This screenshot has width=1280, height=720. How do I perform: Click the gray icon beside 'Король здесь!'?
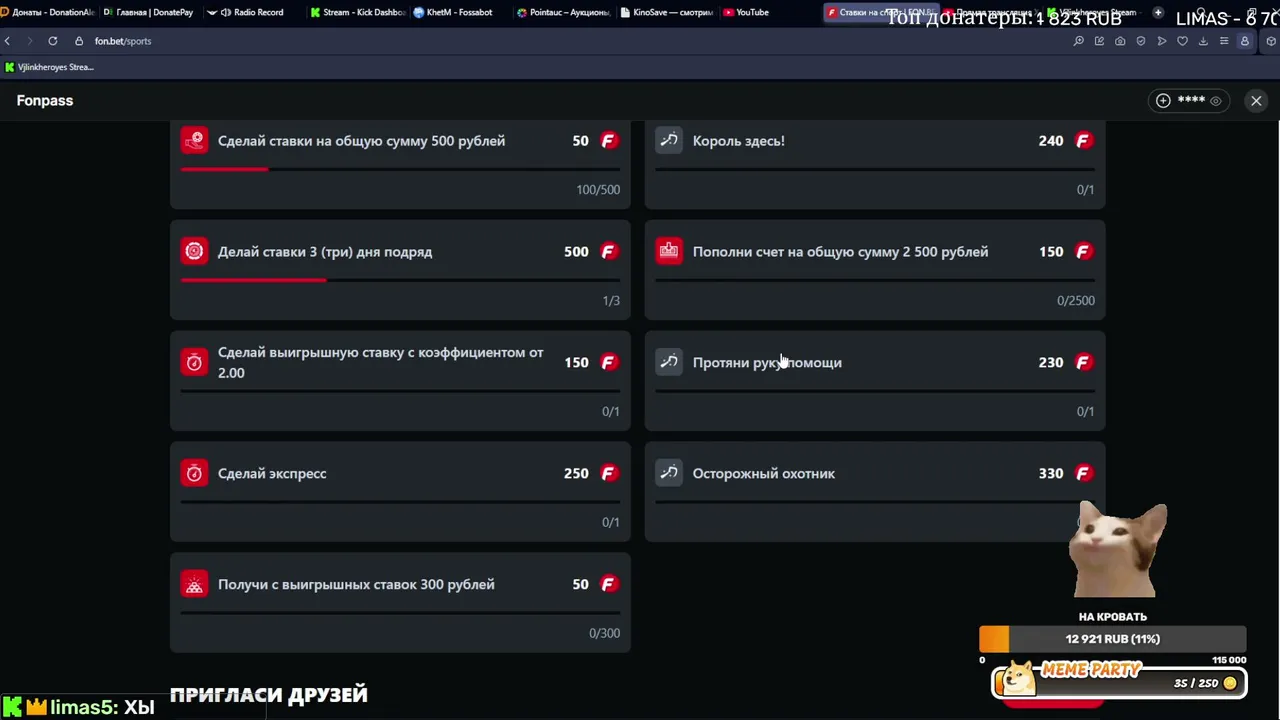(x=669, y=141)
